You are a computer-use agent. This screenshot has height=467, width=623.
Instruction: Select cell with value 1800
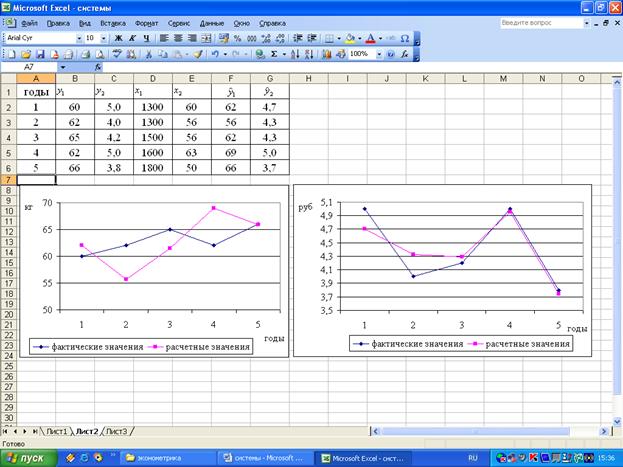point(153,168)
